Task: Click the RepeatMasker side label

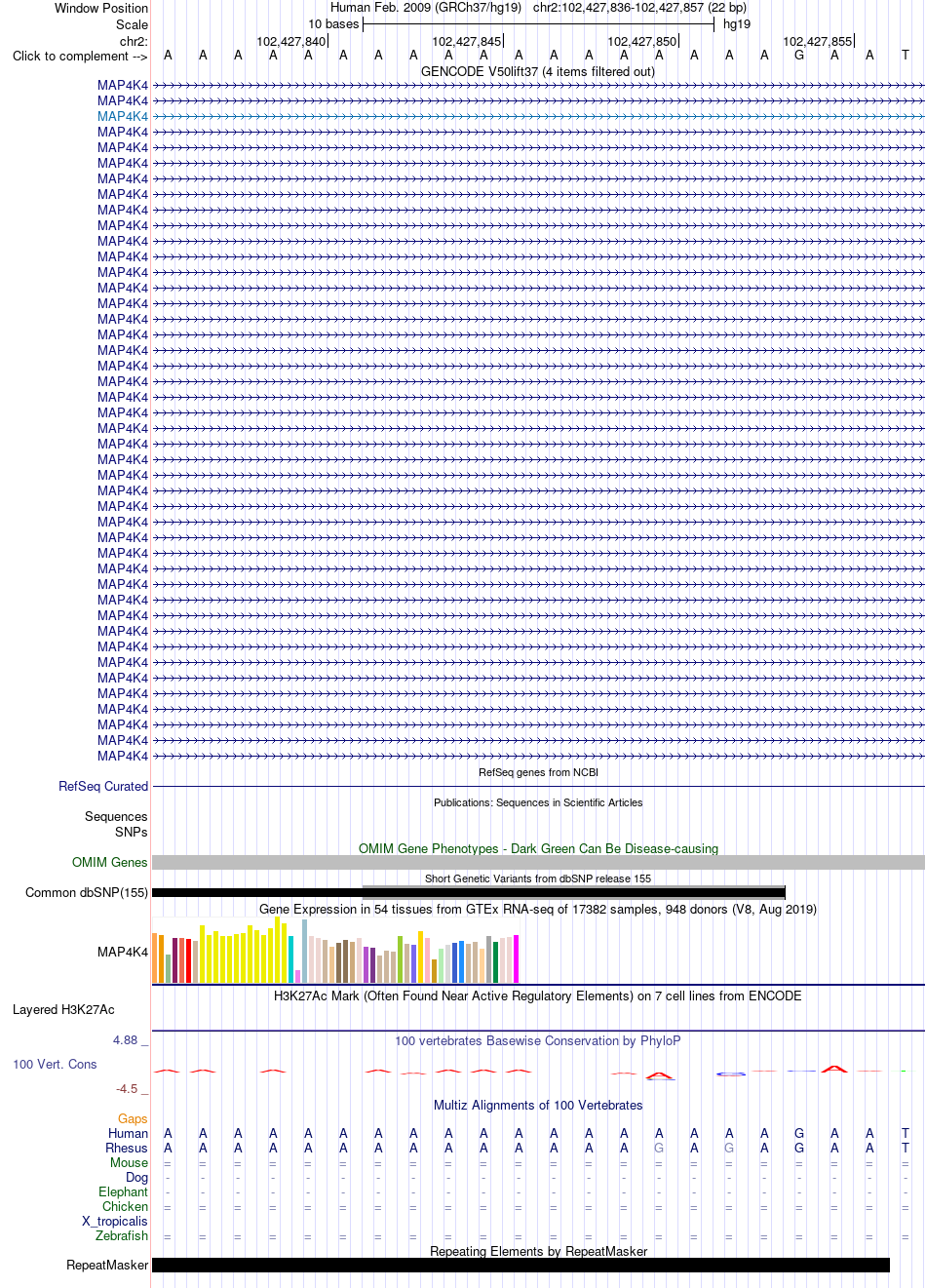Action: pos(107,1265)
